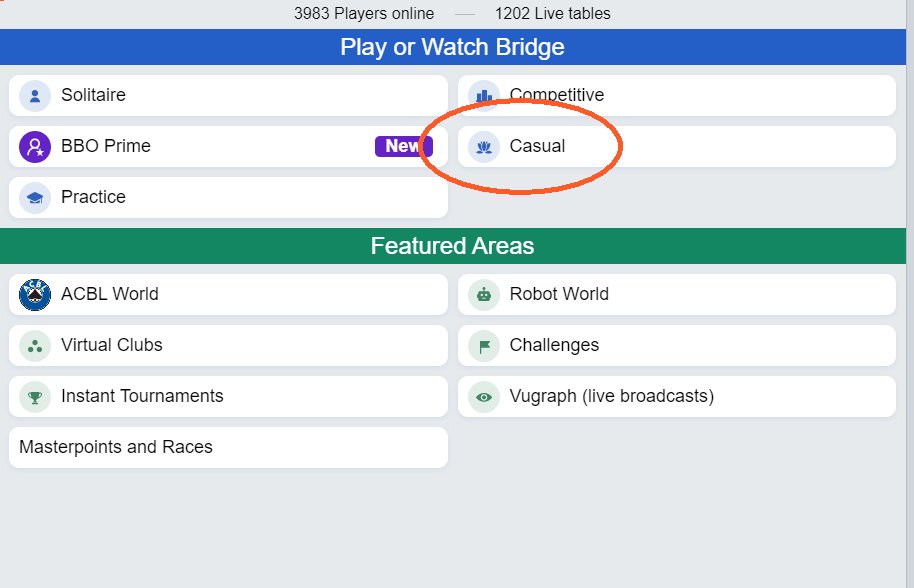Open Masterpoints and Races

click(x=228, y=448)
